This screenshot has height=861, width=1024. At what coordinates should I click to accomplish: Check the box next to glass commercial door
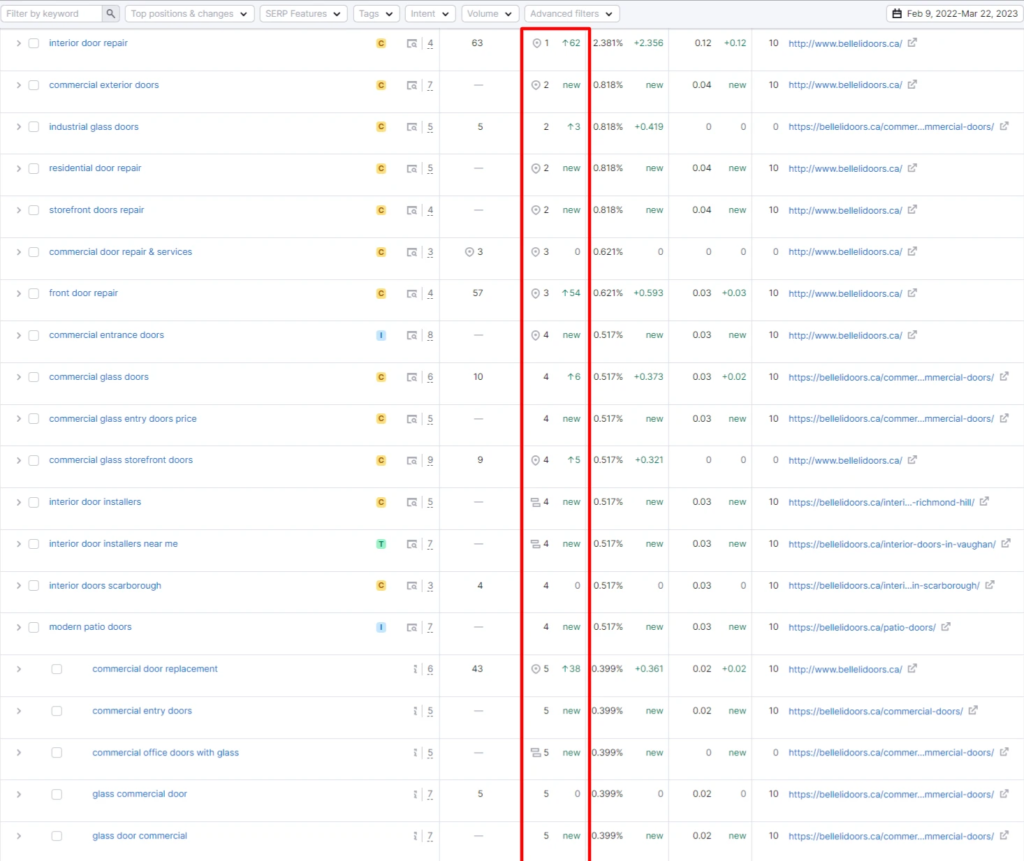(x=57, y=794)
